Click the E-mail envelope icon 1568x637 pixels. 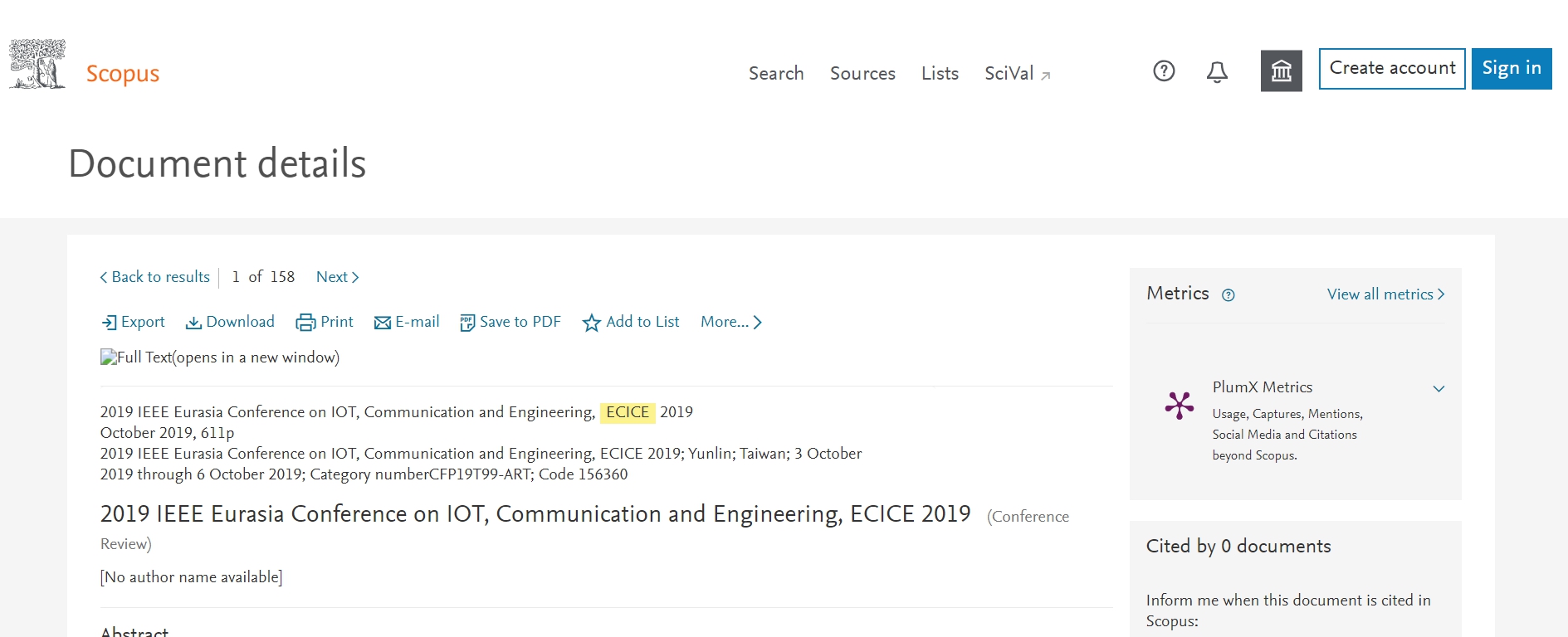383,323
